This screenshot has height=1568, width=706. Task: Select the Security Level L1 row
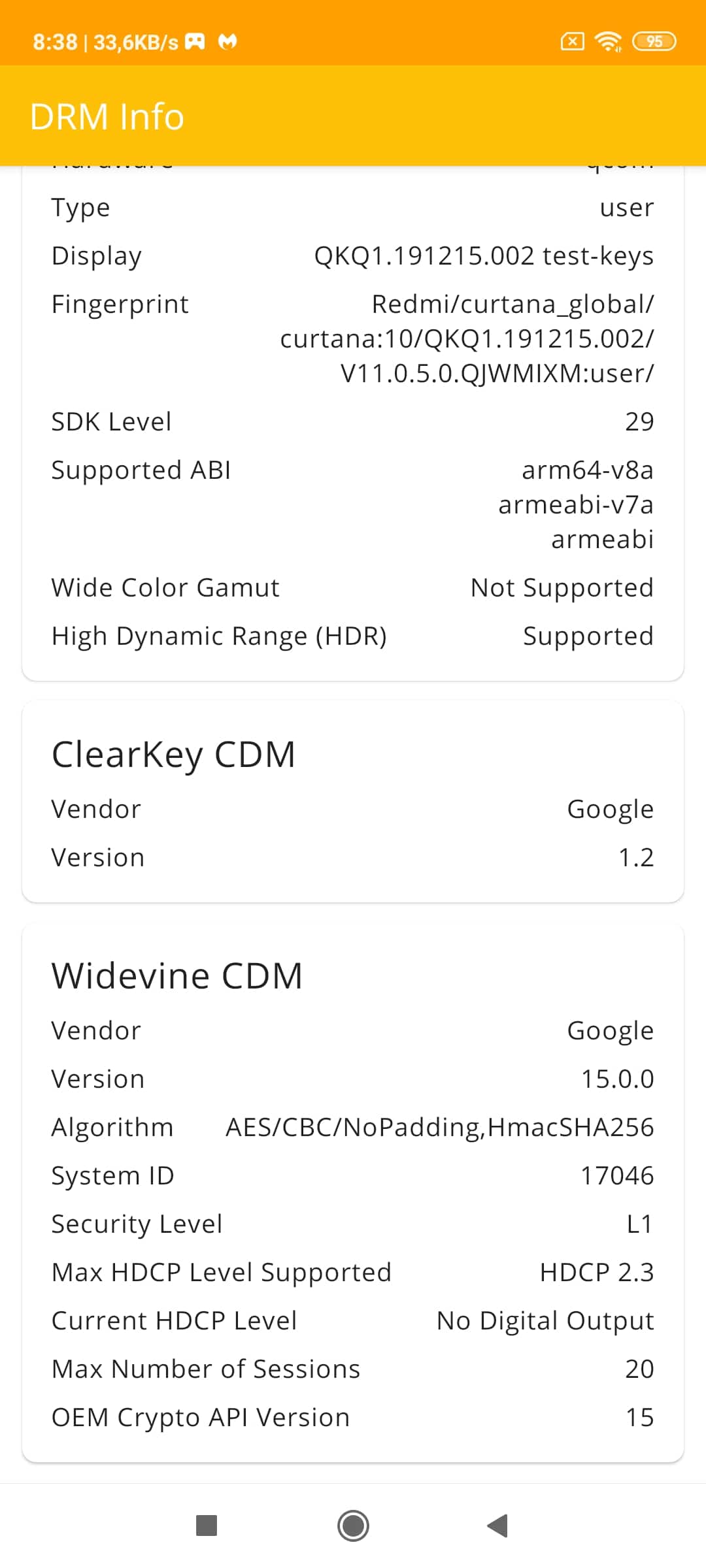click(x=353, y=1224)
